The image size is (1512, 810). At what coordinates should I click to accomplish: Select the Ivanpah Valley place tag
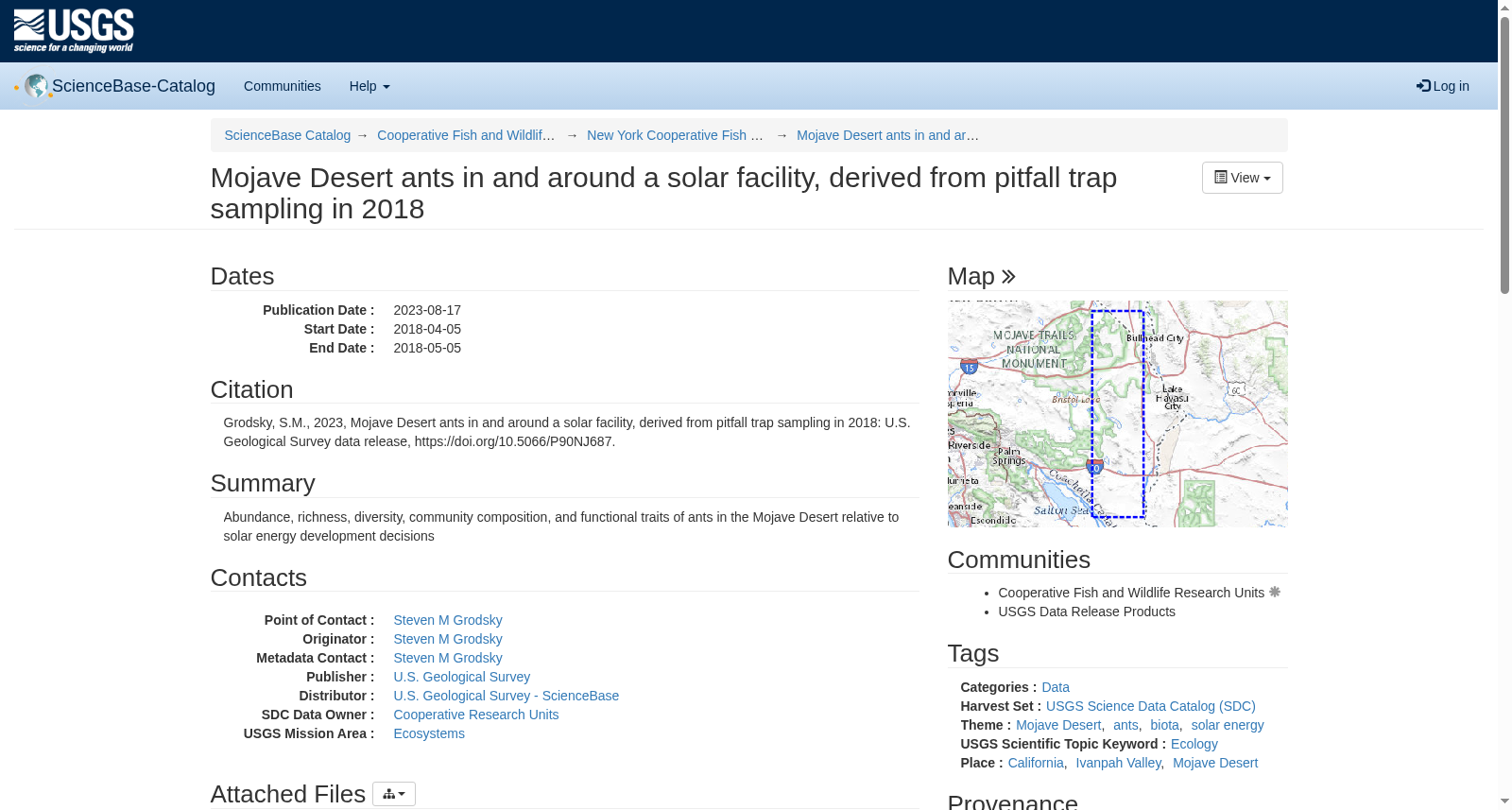pyautogui.click(x=1118, y=763)
